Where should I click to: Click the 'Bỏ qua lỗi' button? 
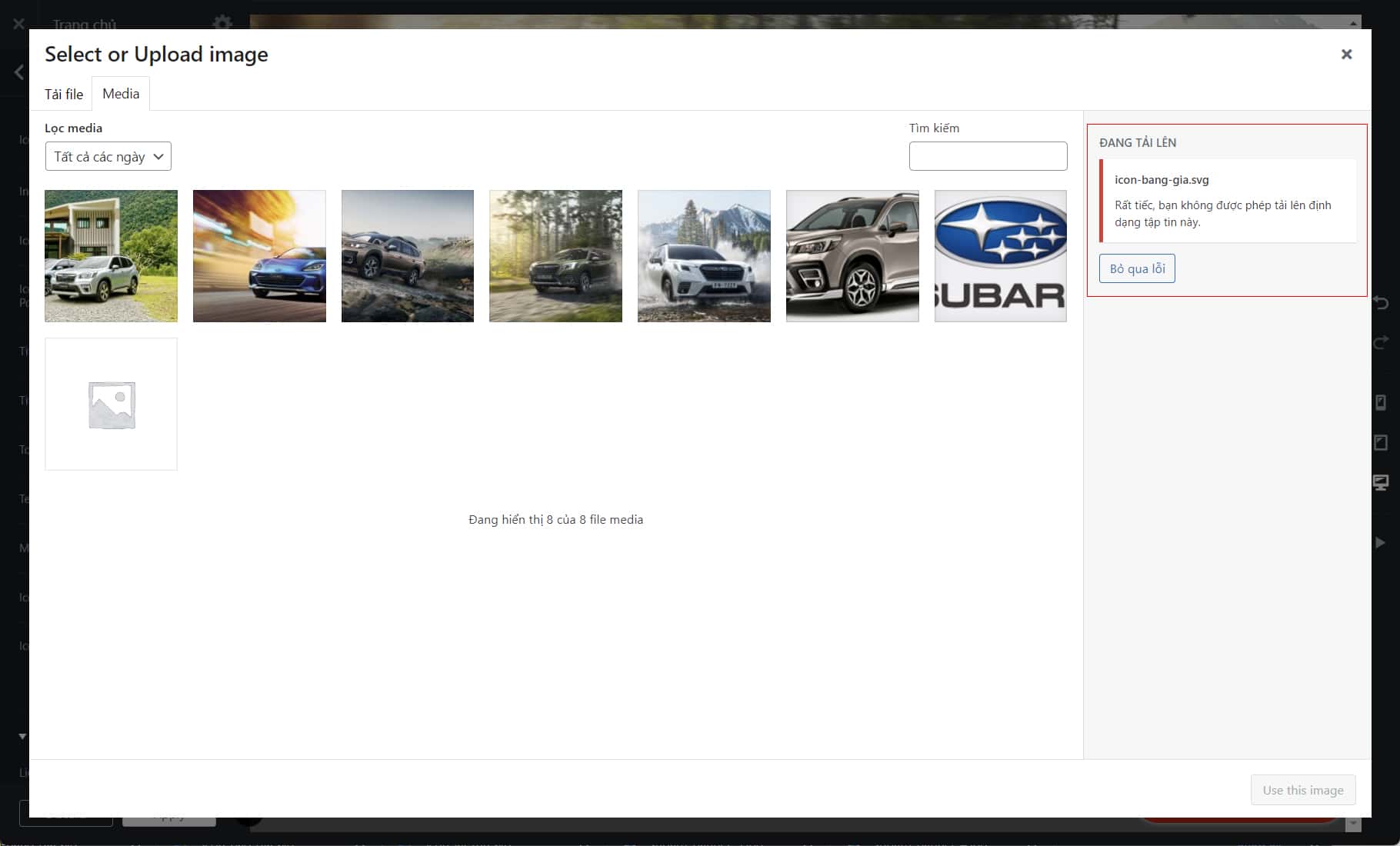[1137, 268]
